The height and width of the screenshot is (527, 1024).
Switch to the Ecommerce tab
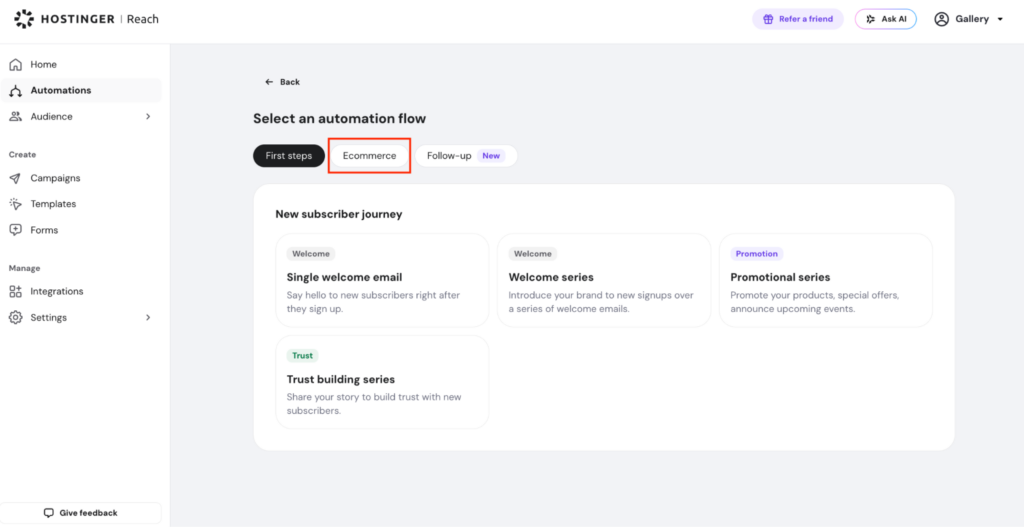(370, 156)
